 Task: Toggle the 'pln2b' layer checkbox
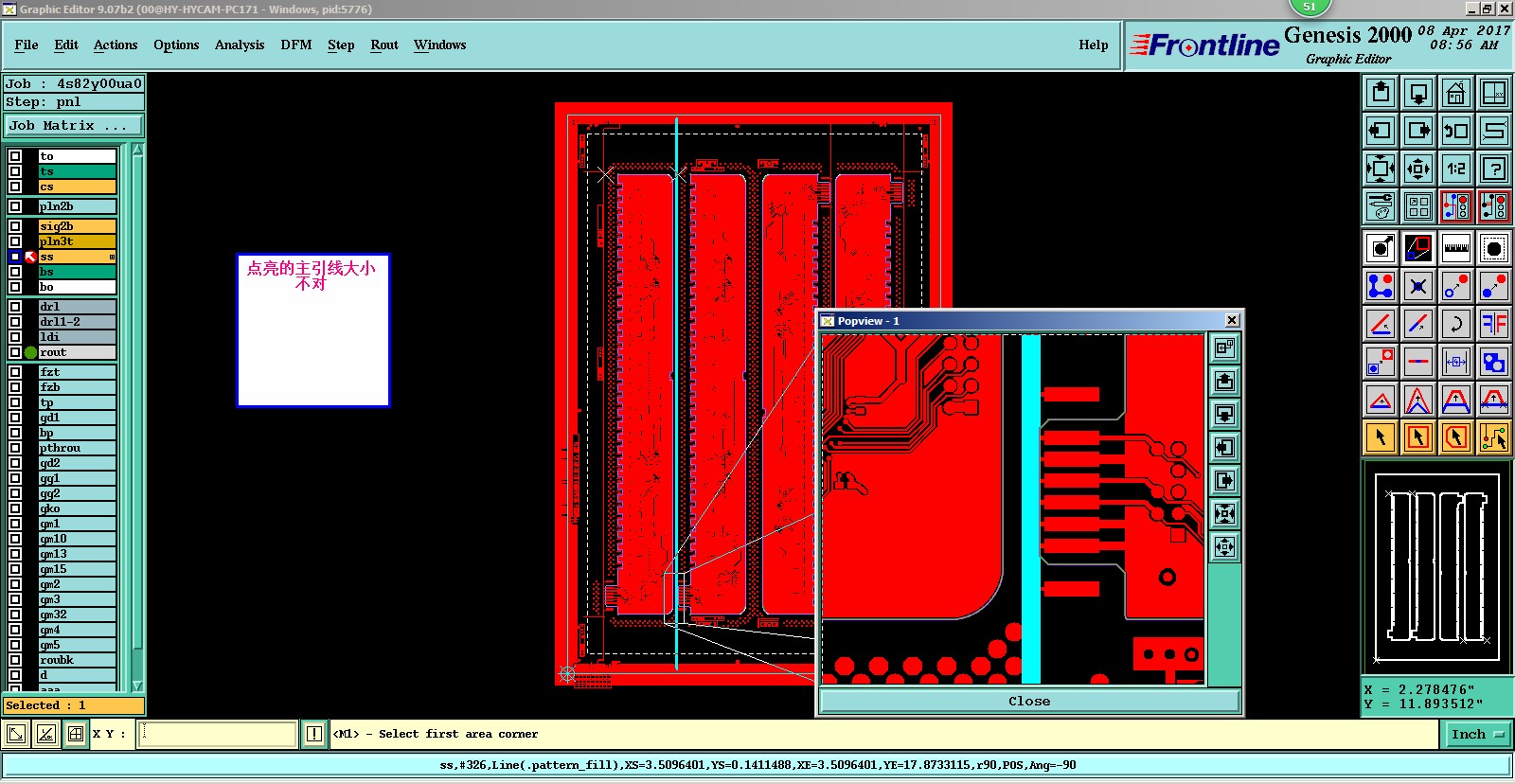(x=15, y=206)
